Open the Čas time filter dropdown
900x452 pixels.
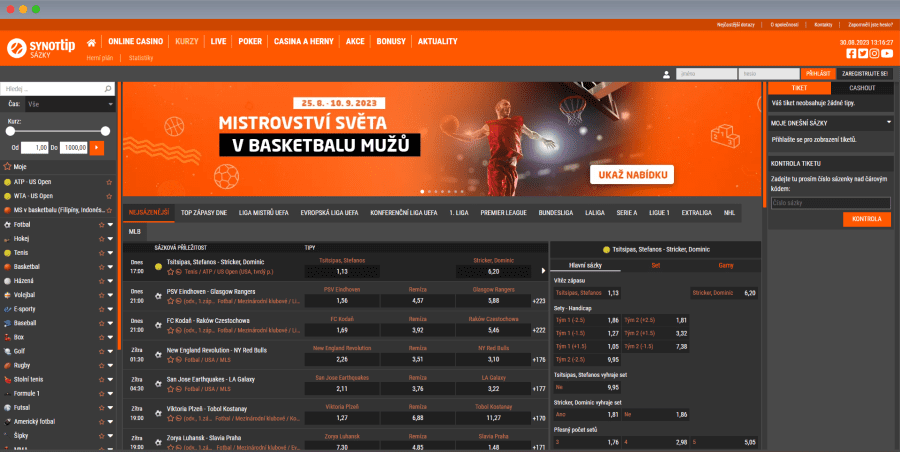[x=68, y=103]
